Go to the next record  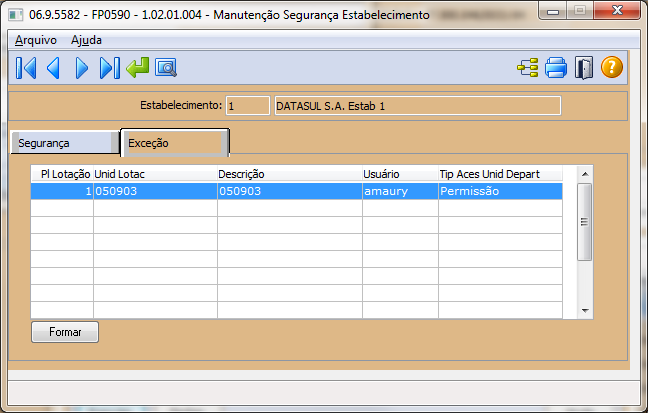click(81, 68)
